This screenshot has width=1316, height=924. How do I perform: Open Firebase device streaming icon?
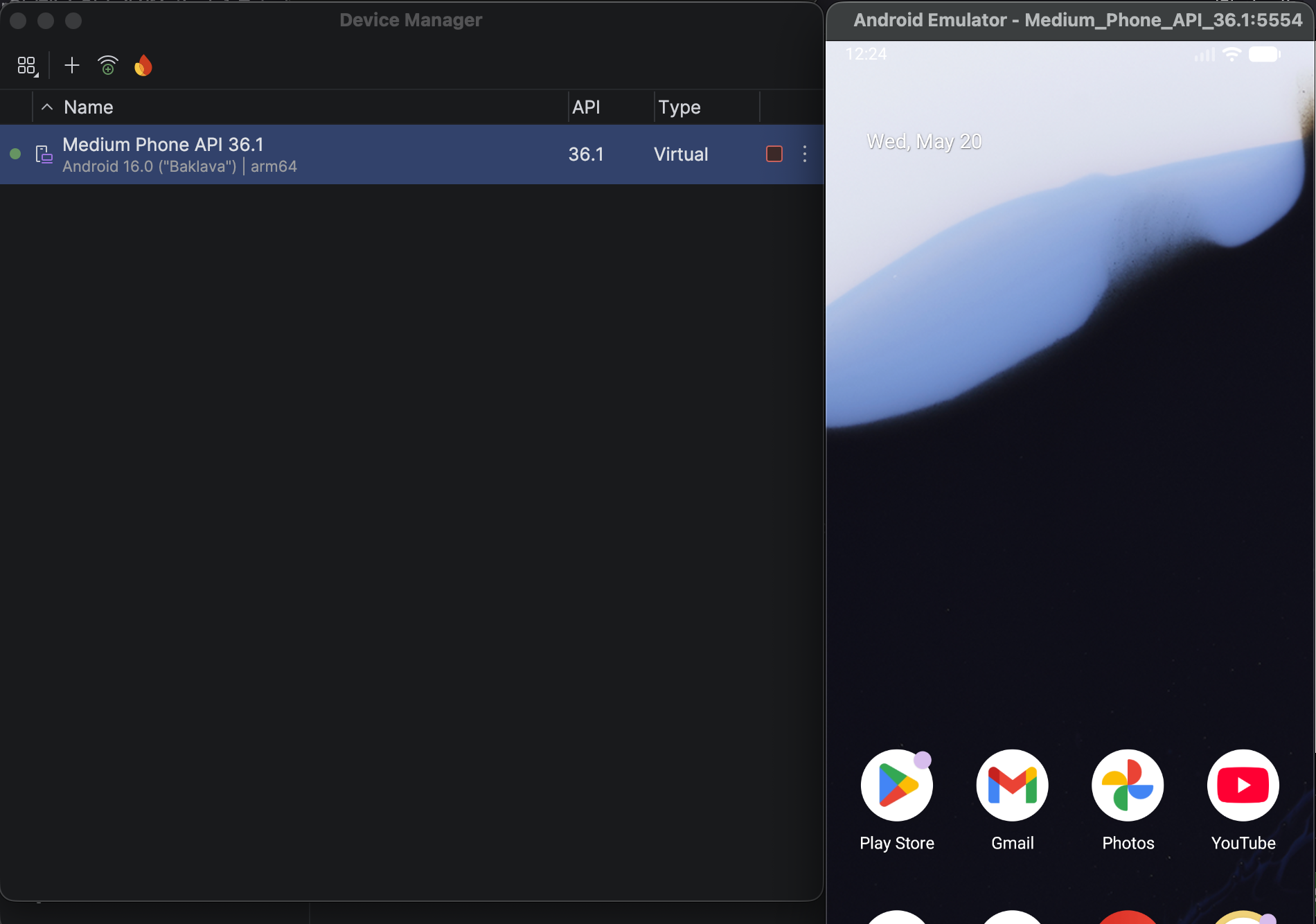pos(143,66)
